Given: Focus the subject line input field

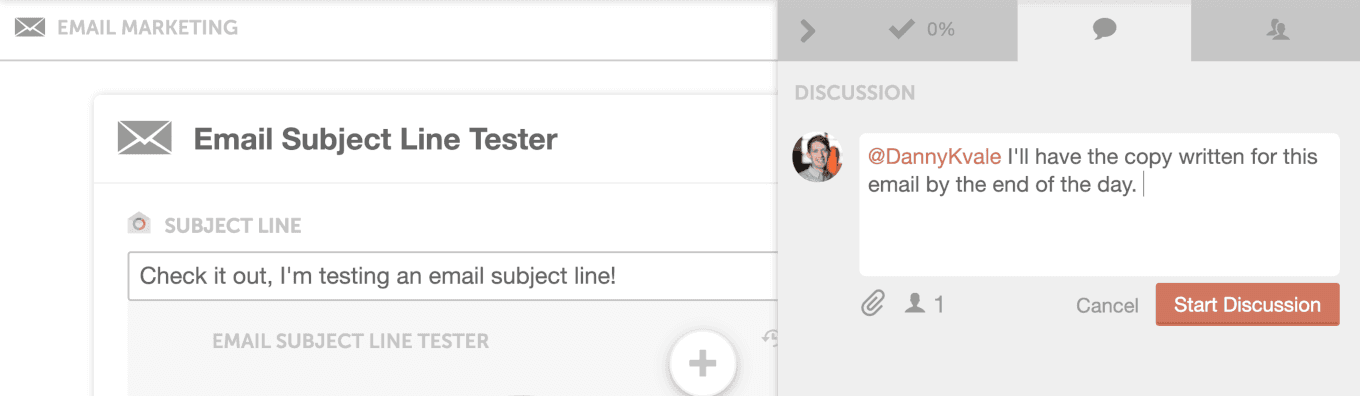Looking at the screenshot, I should click(453, 276).
